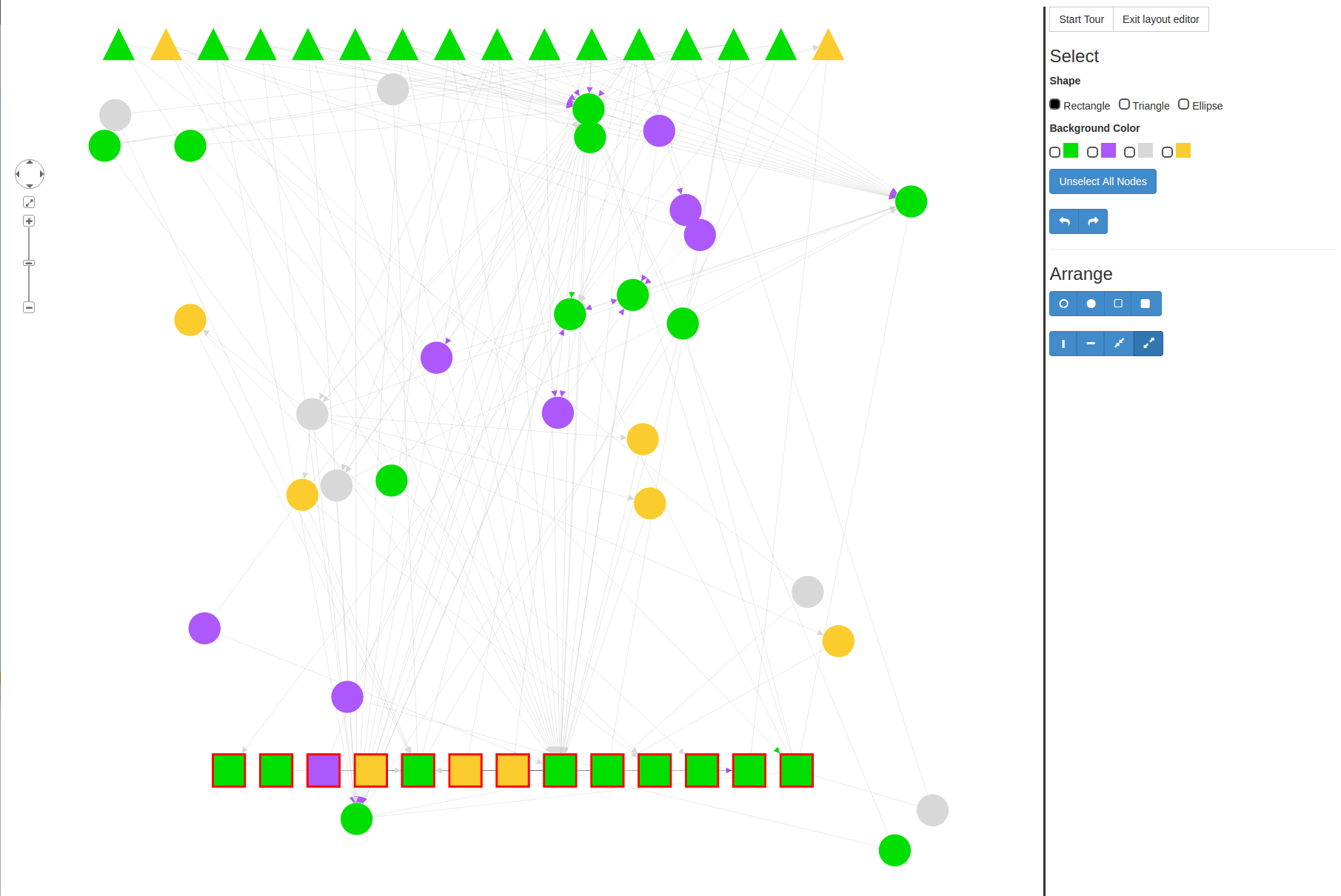Click the zoom slider handle
Viewport: 1341px width, 896px height.
tap(29, 263)
